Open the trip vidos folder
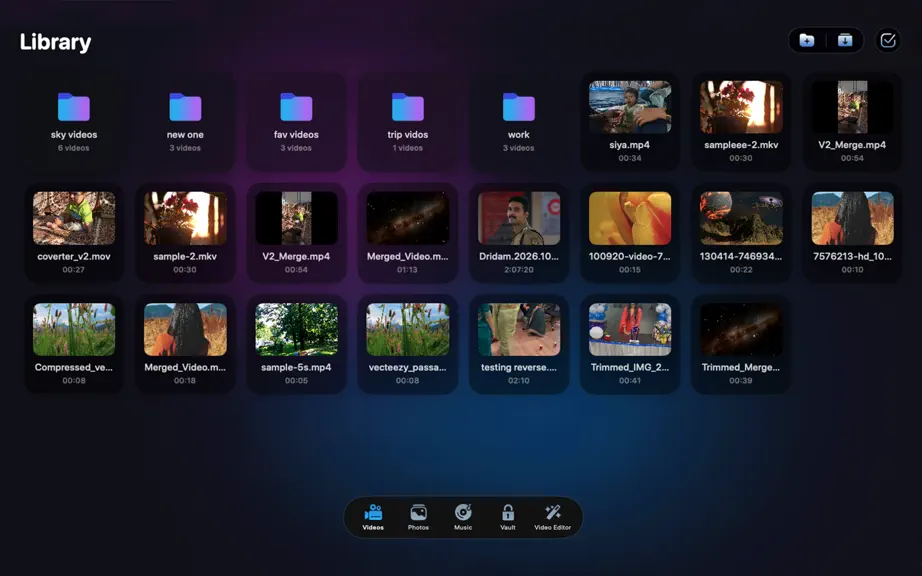This screenshot has height=576, width=922. tap(407, 122)
